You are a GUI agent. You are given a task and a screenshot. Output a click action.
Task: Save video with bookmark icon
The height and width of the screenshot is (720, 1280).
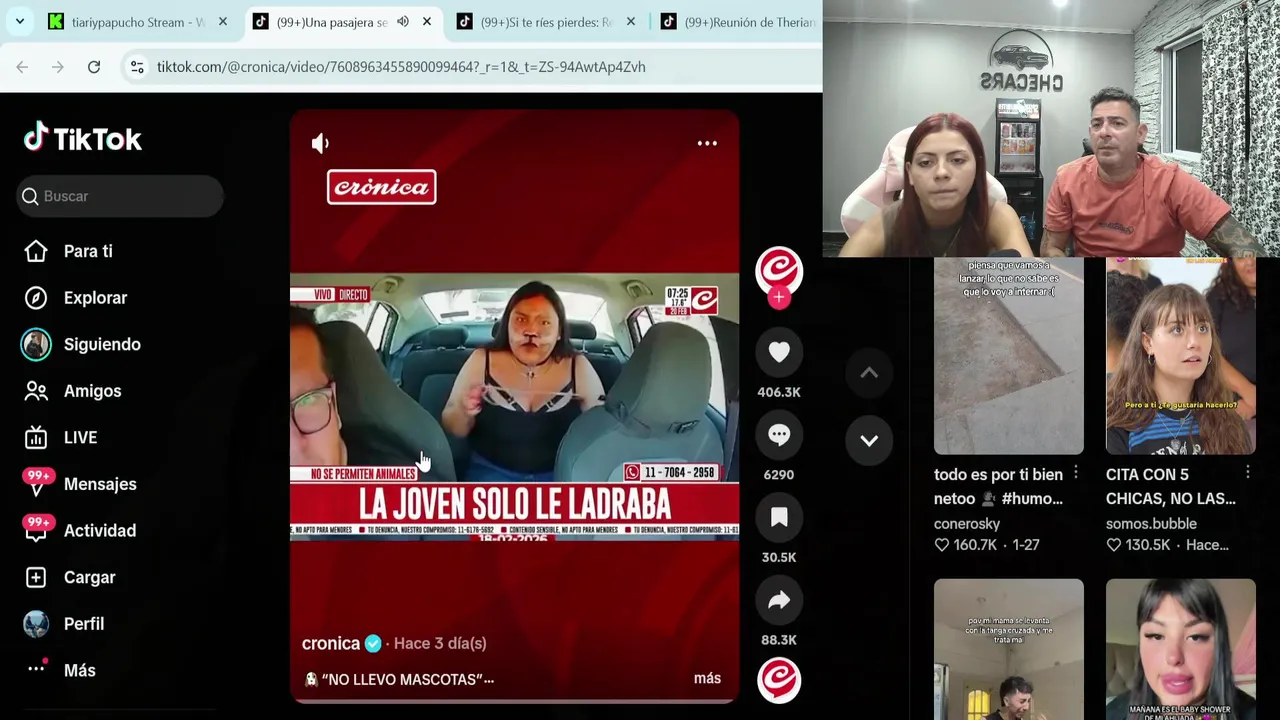(x=779, y=517)
